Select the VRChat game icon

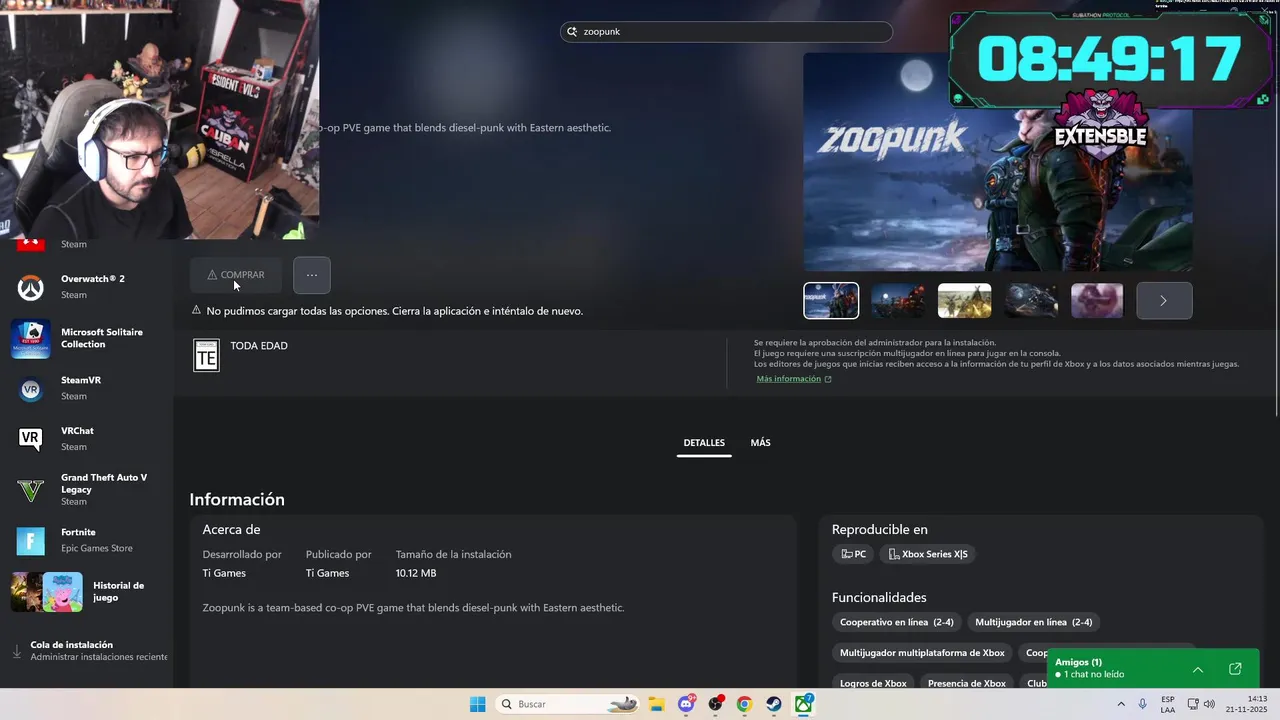[30, 439]
